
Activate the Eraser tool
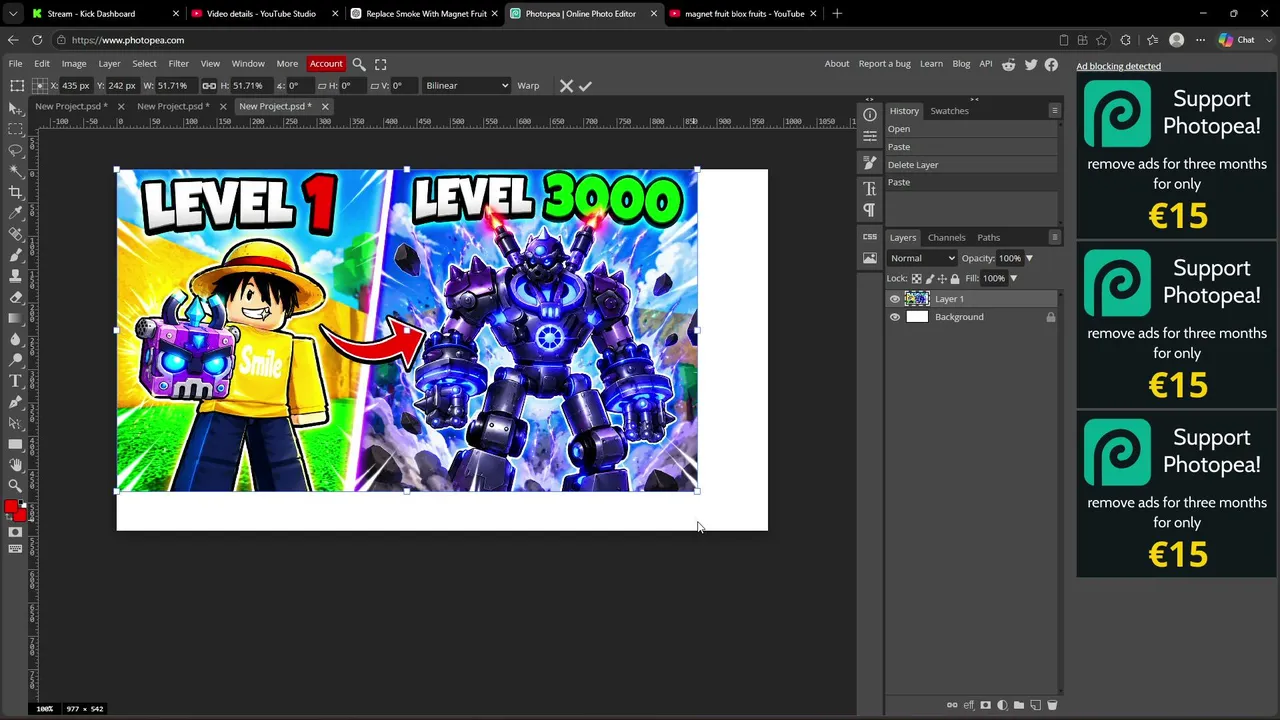point(16,297)
